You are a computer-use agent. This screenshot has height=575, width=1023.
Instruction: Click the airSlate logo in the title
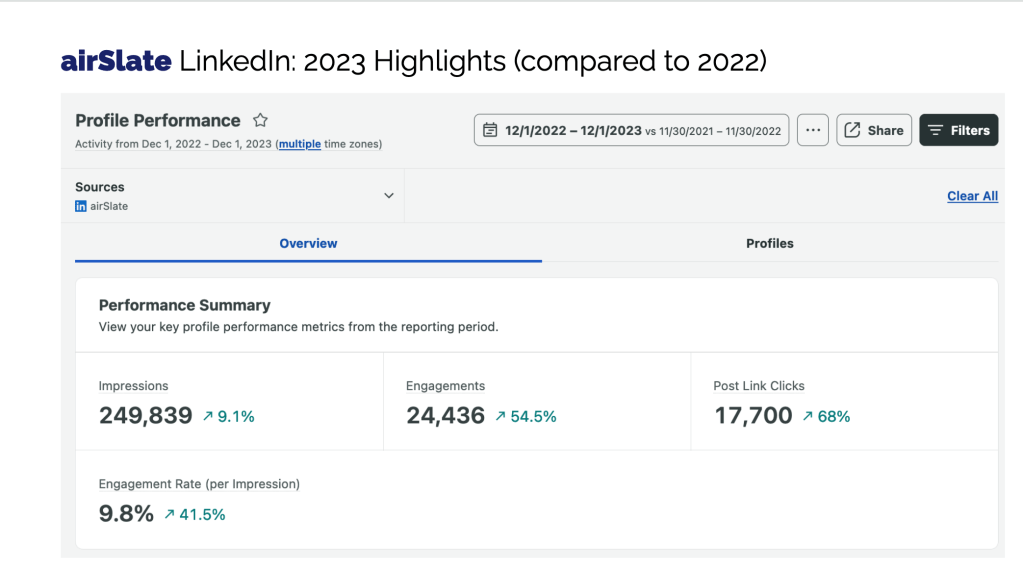tap(116, 61)
